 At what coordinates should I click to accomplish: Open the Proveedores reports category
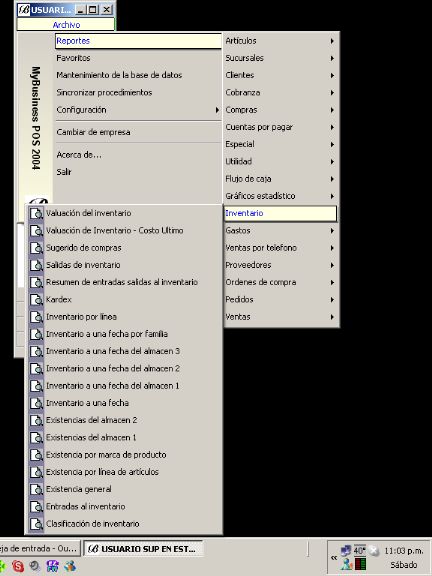[x=280, y=265]
